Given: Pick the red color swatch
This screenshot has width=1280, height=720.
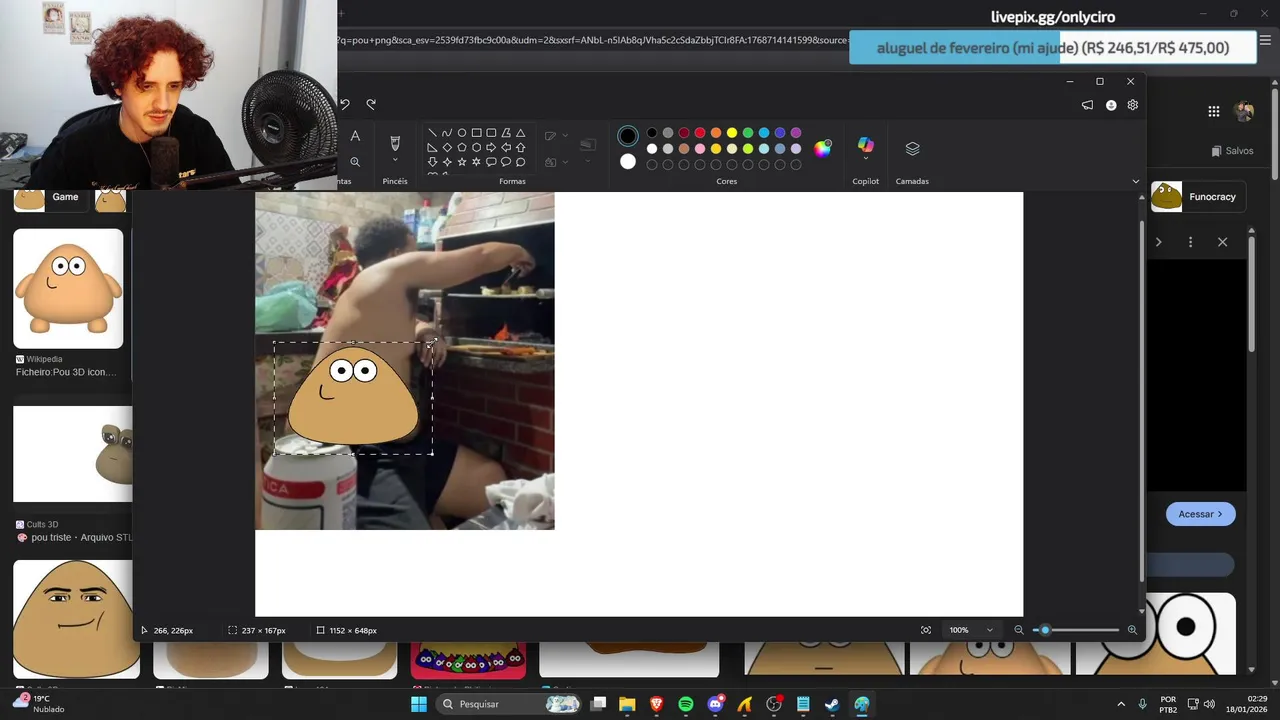Looking at the screenshot, I should 700,133.
